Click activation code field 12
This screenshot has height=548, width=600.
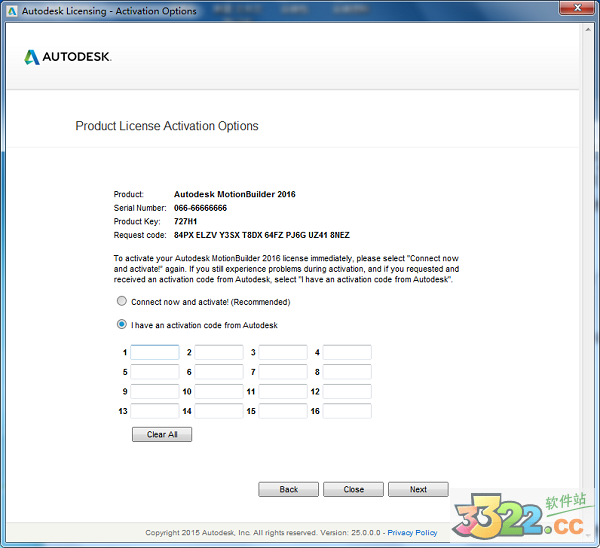tap(347, 391)
